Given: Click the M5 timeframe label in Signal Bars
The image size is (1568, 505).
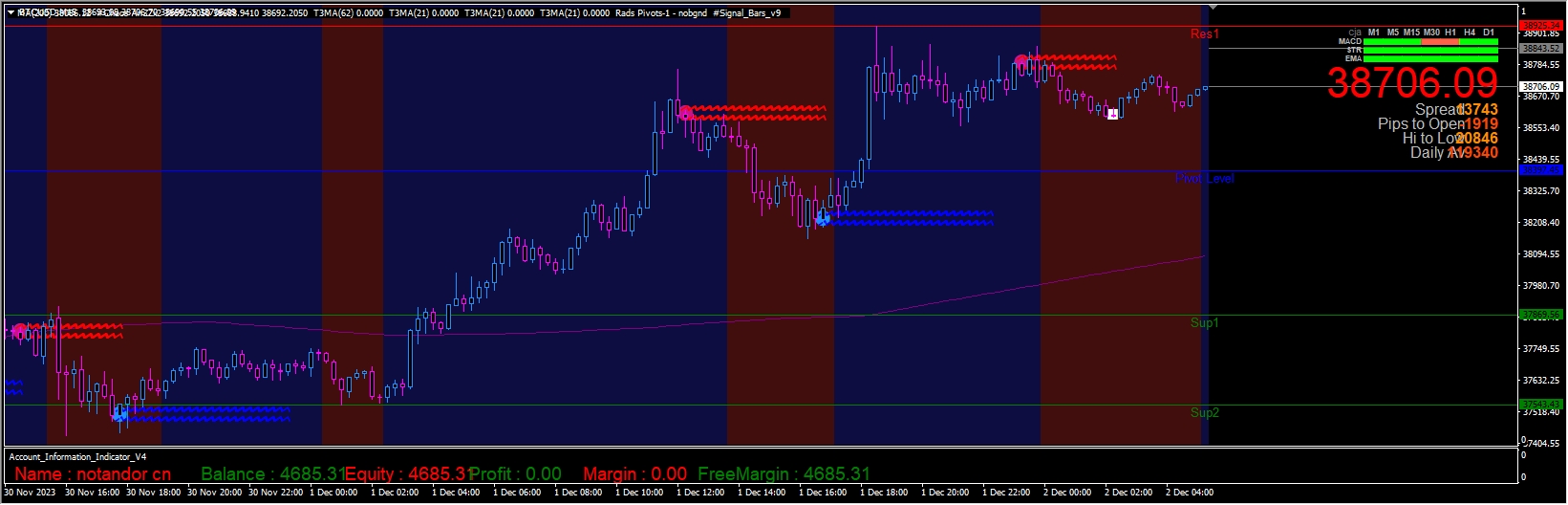Looking at the screenshot, I should pos(1393,33).
